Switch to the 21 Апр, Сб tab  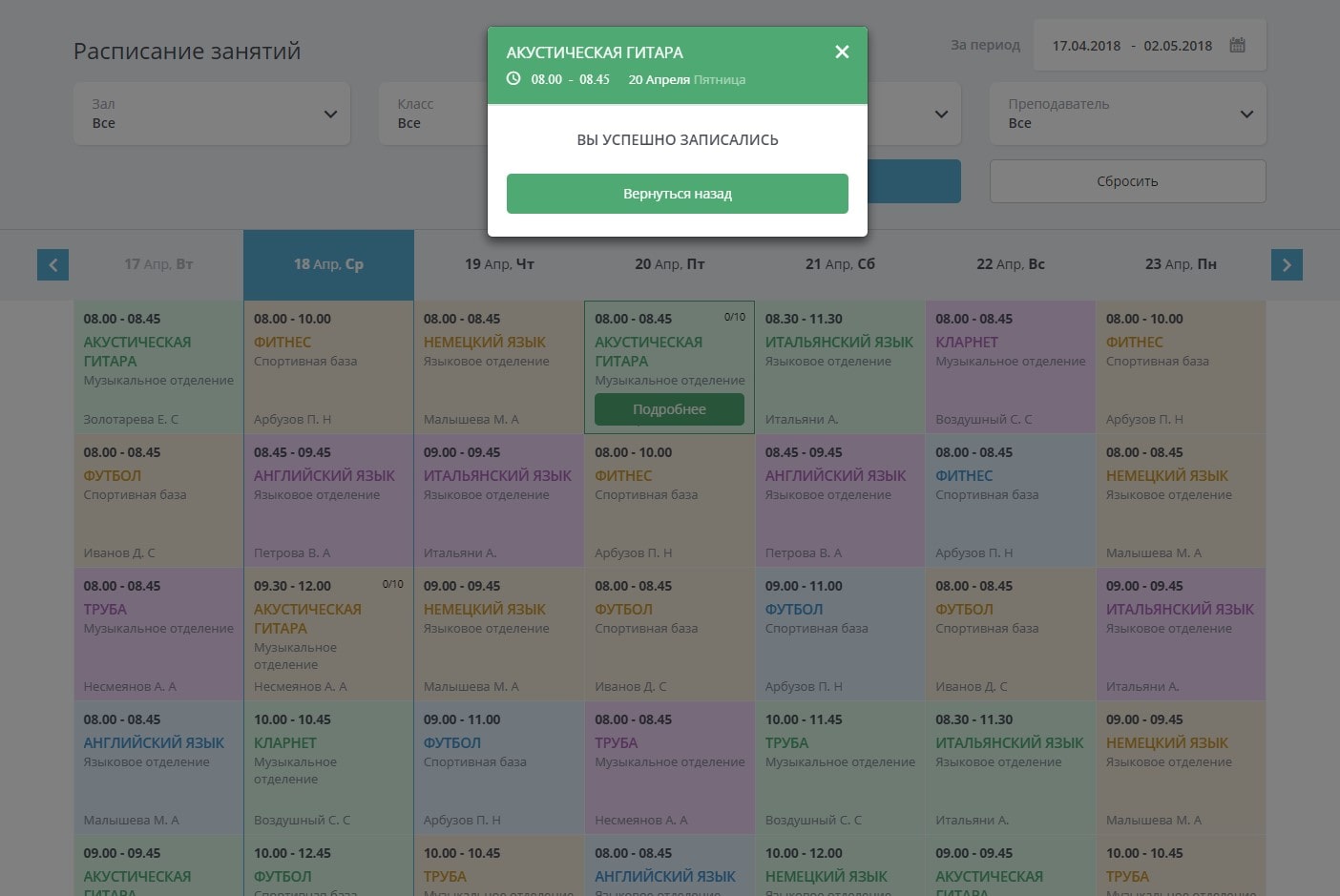840,264
